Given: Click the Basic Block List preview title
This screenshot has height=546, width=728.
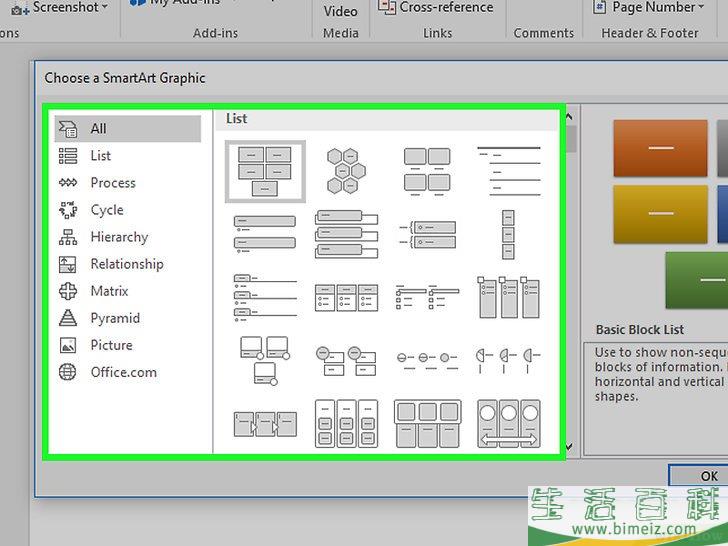Looking at the screenshot, I should [640, 330].
